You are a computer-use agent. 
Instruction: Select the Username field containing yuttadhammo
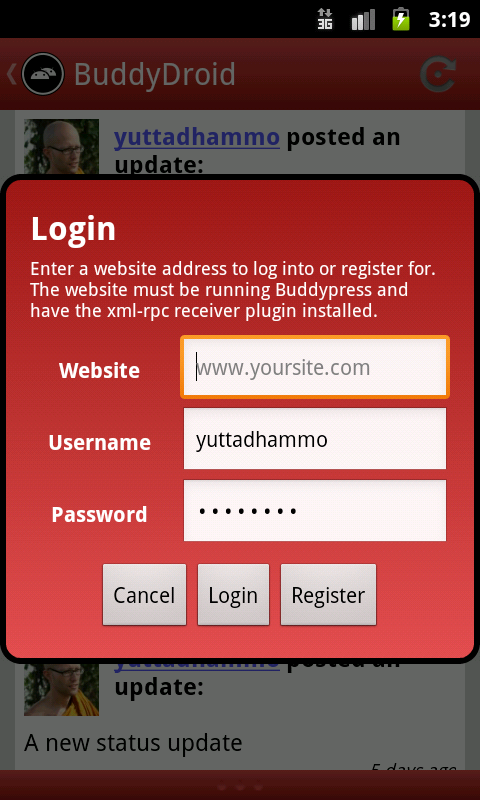coord(315,438)
